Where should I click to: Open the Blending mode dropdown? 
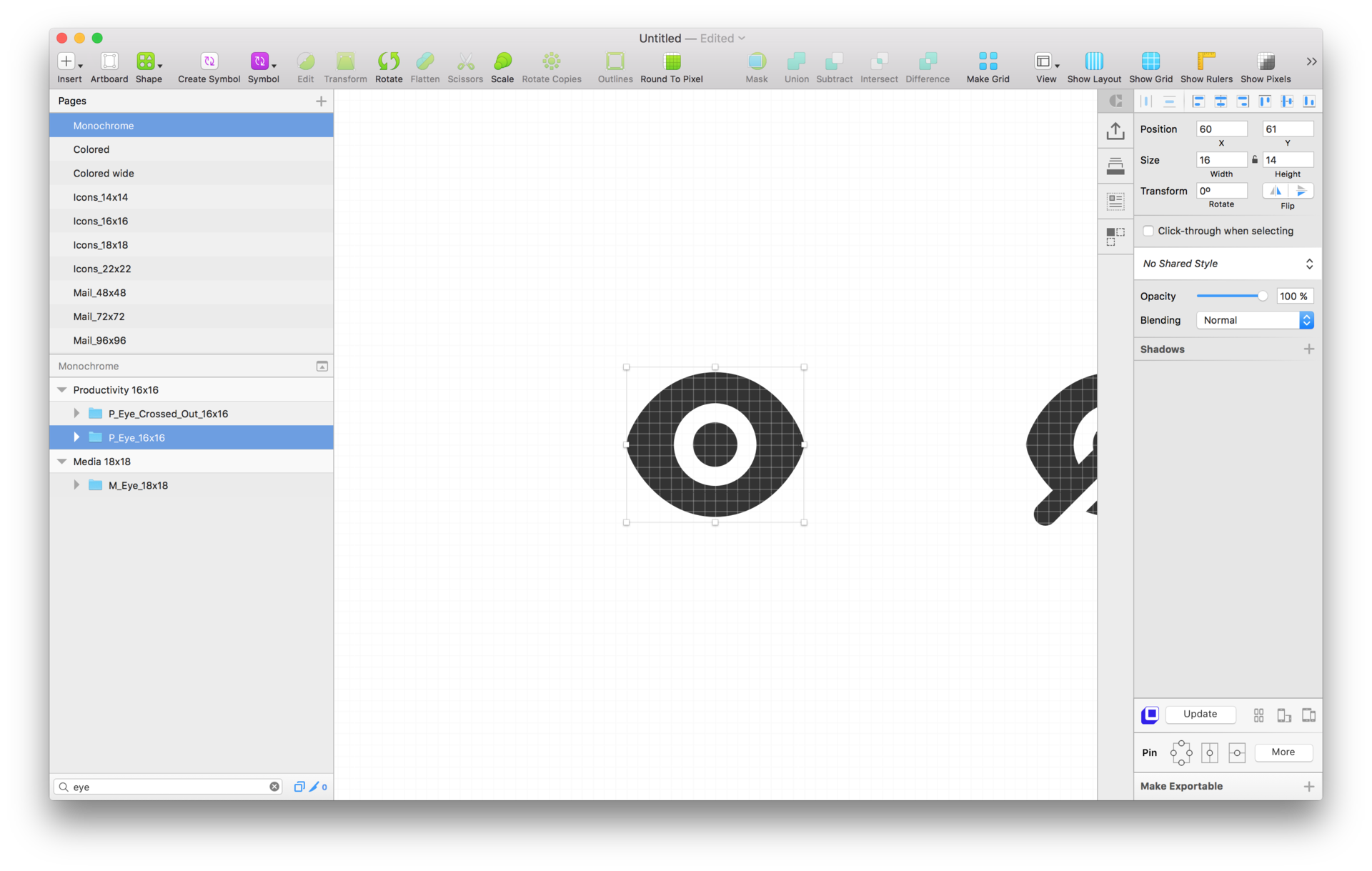click(1255, 320)
